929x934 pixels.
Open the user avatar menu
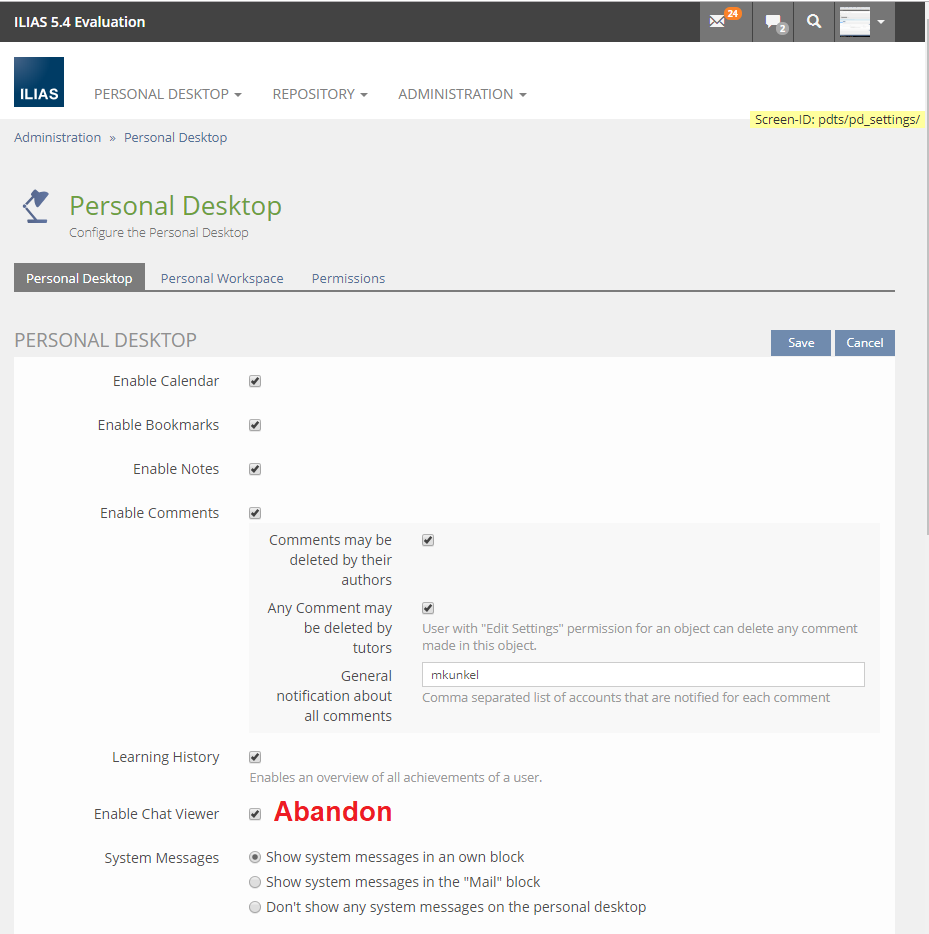[862, 21]
